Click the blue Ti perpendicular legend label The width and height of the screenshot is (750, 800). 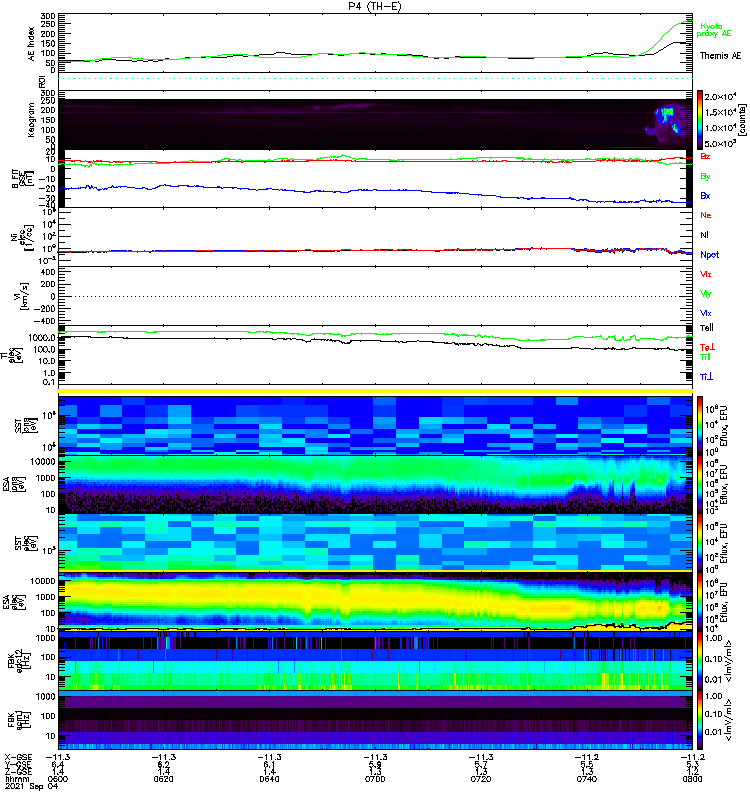pyautogui.click(x=706, y=377)
